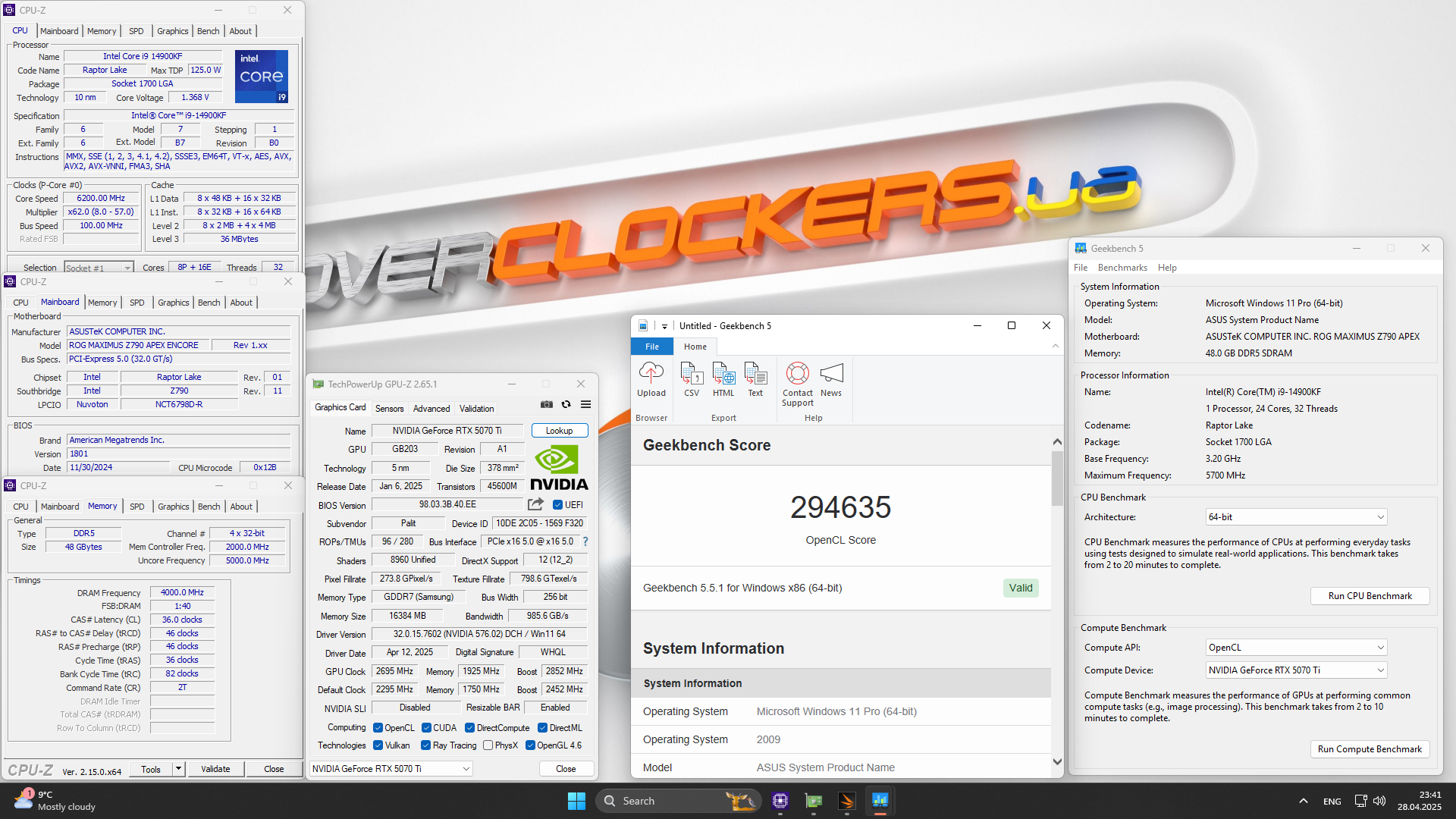Click the Intel Core i9 logo in CPU-Z
Image resolution: width=1456 pixels, height=819 pixels.
click(x=262, y=76)
